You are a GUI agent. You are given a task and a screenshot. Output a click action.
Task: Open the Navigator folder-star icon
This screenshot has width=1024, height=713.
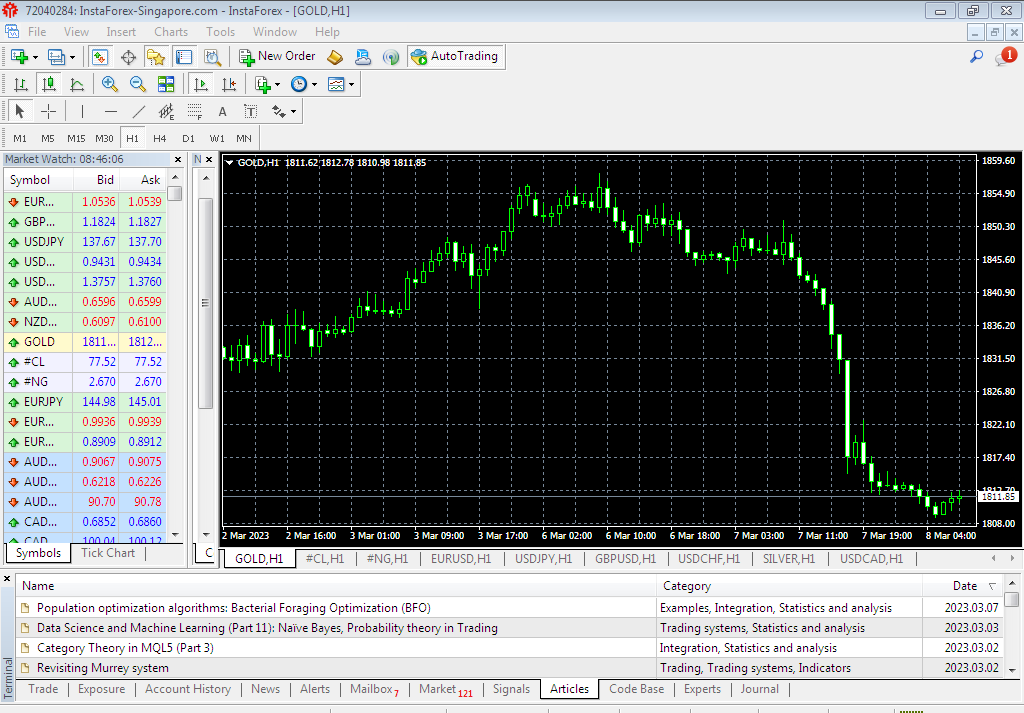click(156, 57)
